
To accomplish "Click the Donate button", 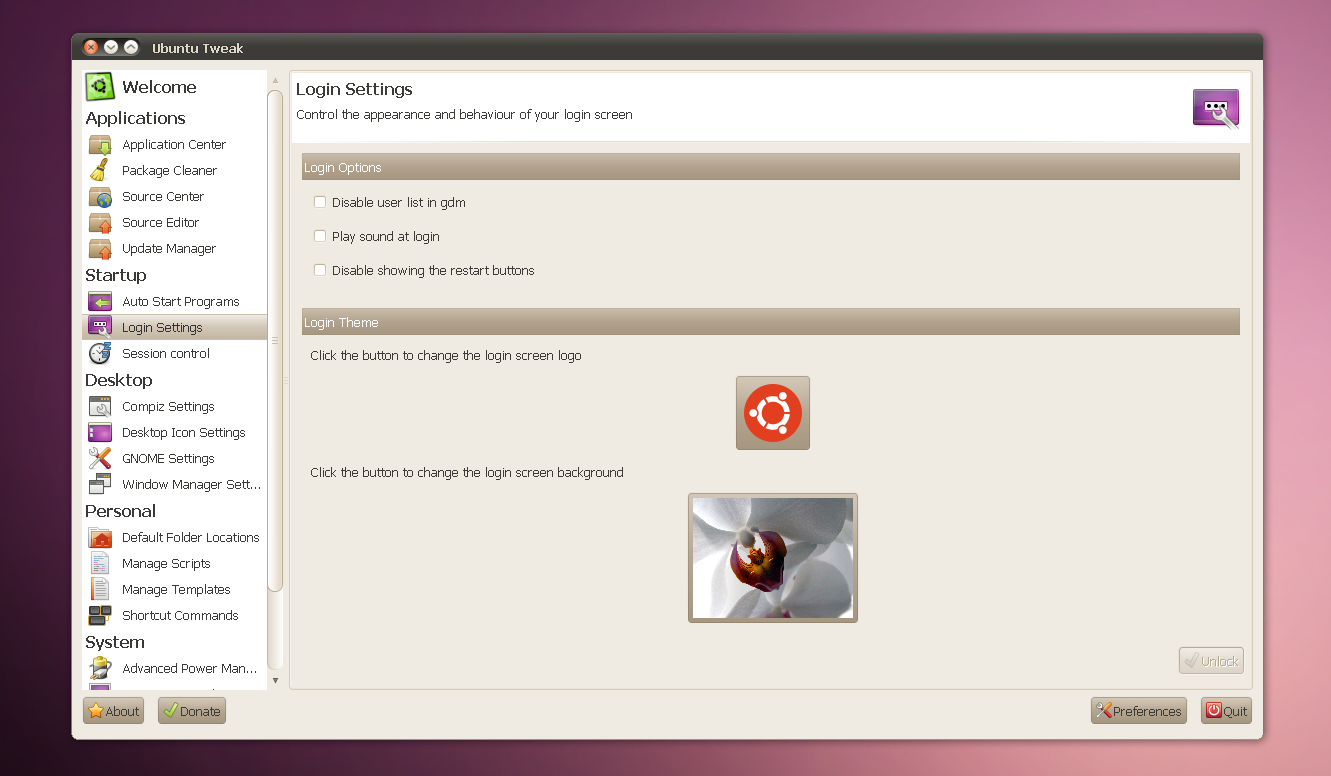I will [x=192, y=711].
